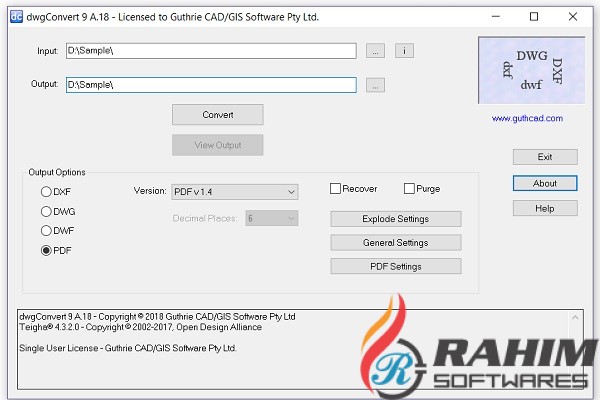This screenshot has height=400, width=600.
Task: Open the Decimal Places dropdown
Action: 272,218
